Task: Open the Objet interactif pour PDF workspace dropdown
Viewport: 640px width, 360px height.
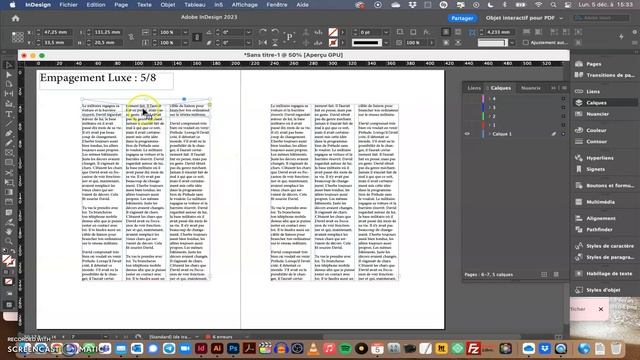Action: [524, 18]
